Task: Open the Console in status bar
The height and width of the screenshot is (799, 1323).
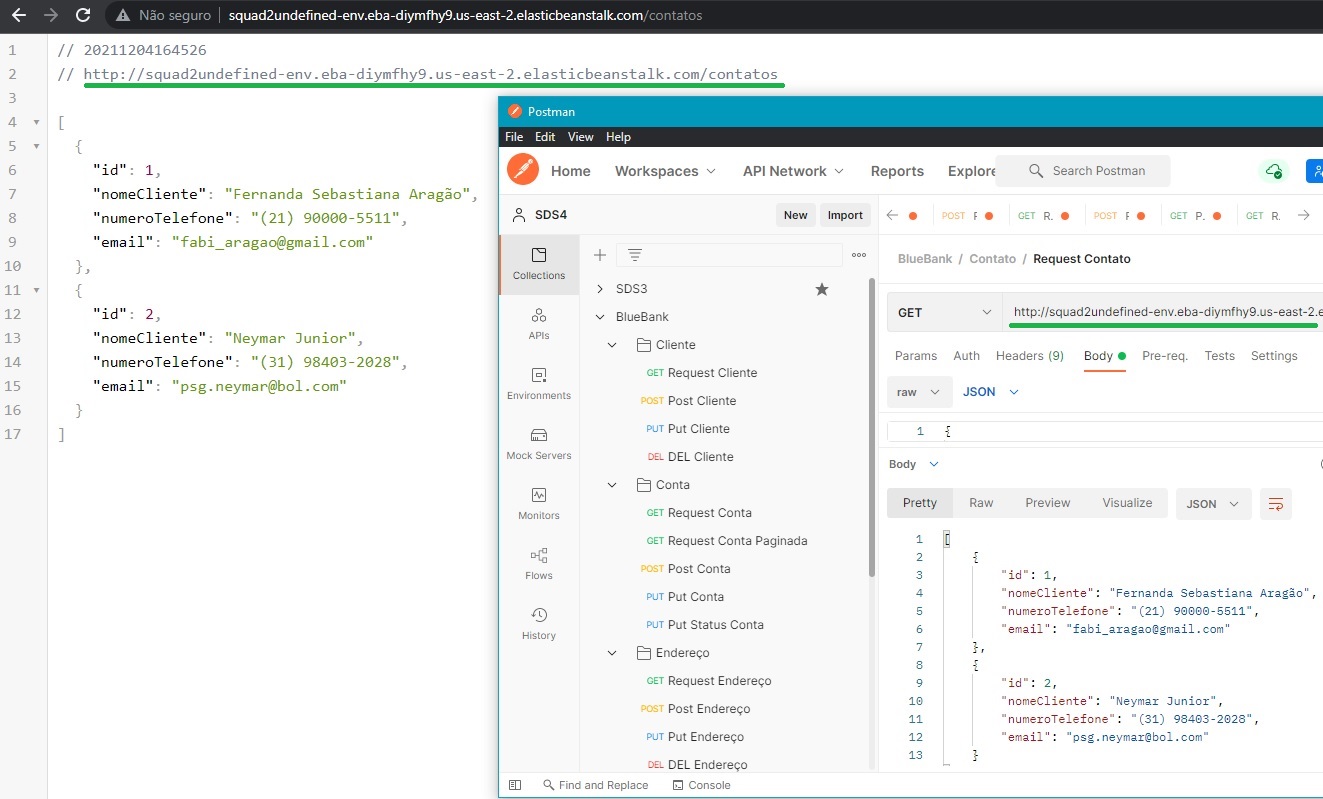Action: (701, 785)
